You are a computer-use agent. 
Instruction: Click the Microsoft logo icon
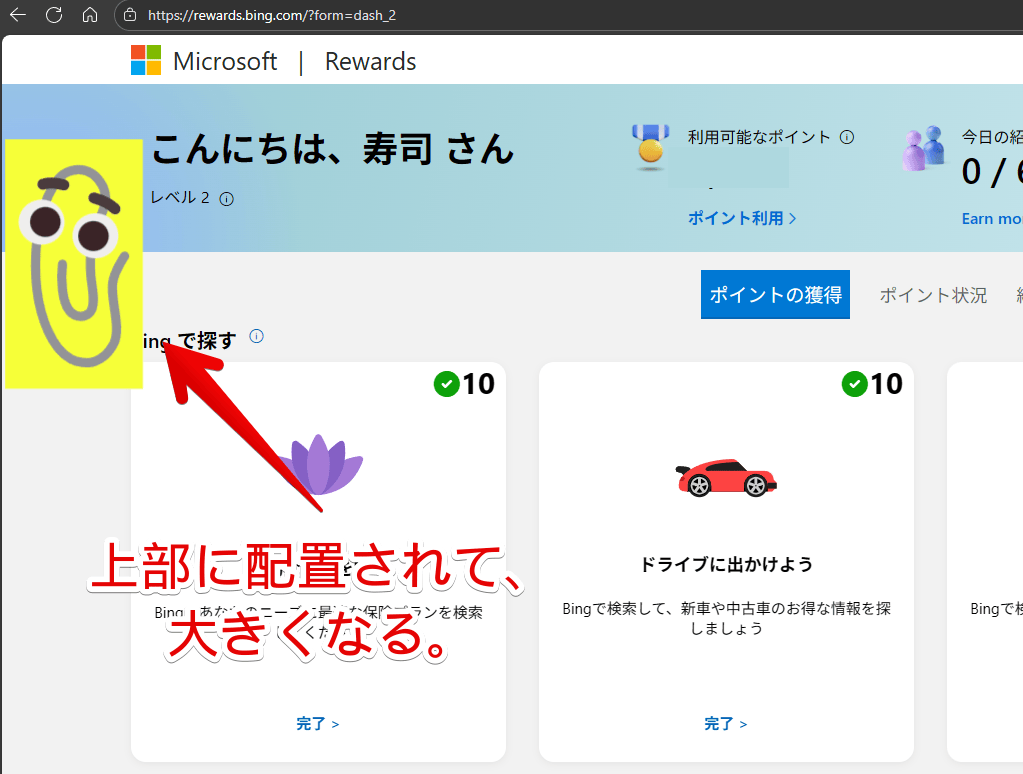[x=144, y=60]
